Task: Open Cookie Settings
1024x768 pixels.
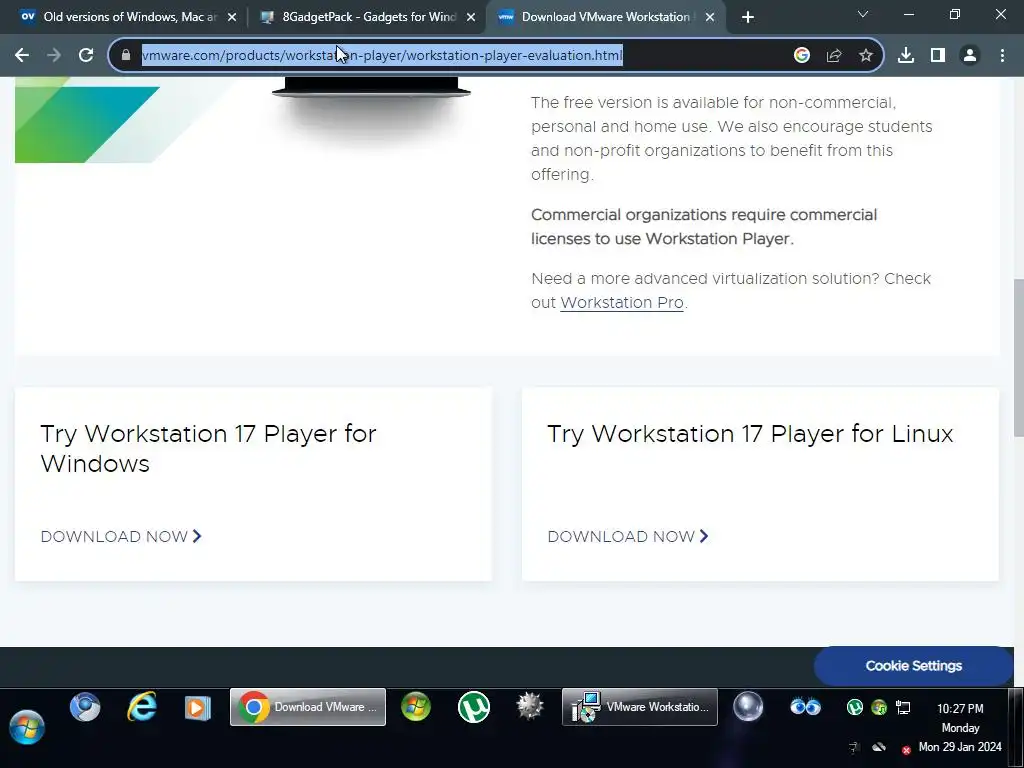Action: 914,665
